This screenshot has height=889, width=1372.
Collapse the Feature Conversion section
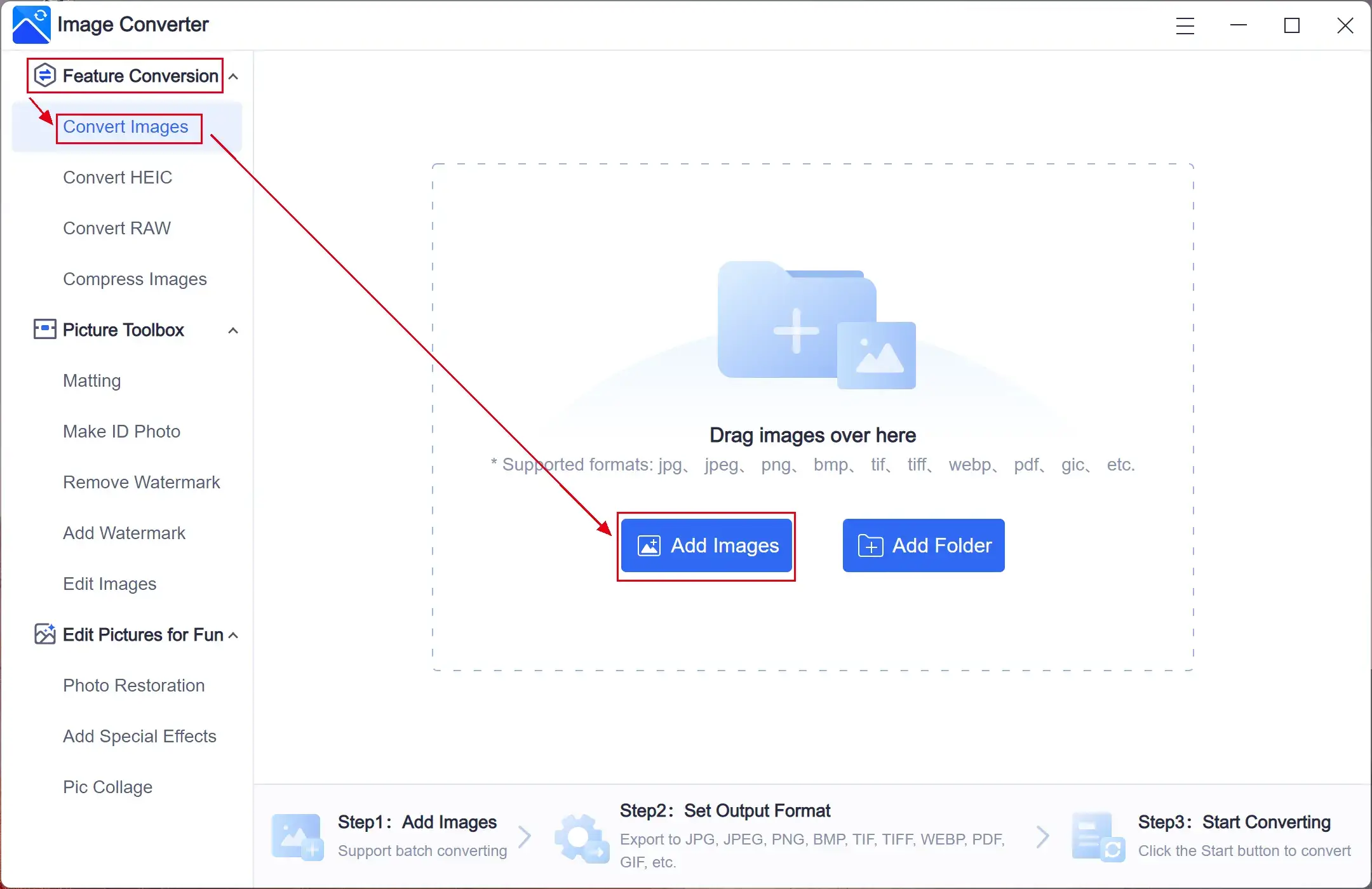pos(233,76)
